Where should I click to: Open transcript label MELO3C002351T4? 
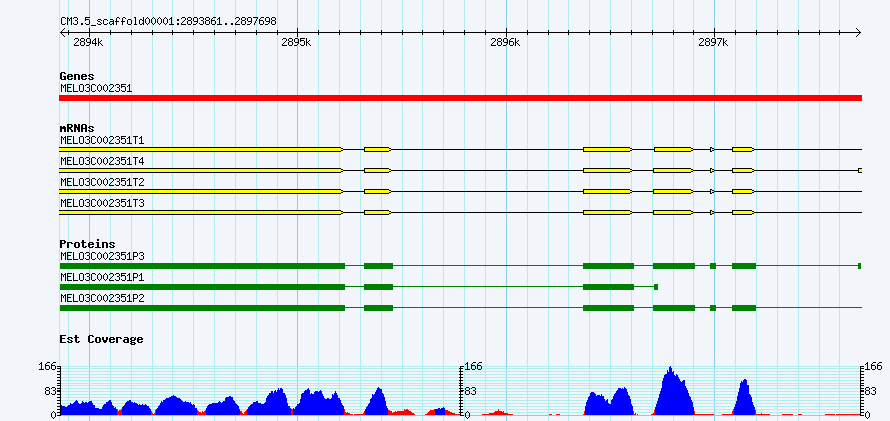[x=102, y=161]
